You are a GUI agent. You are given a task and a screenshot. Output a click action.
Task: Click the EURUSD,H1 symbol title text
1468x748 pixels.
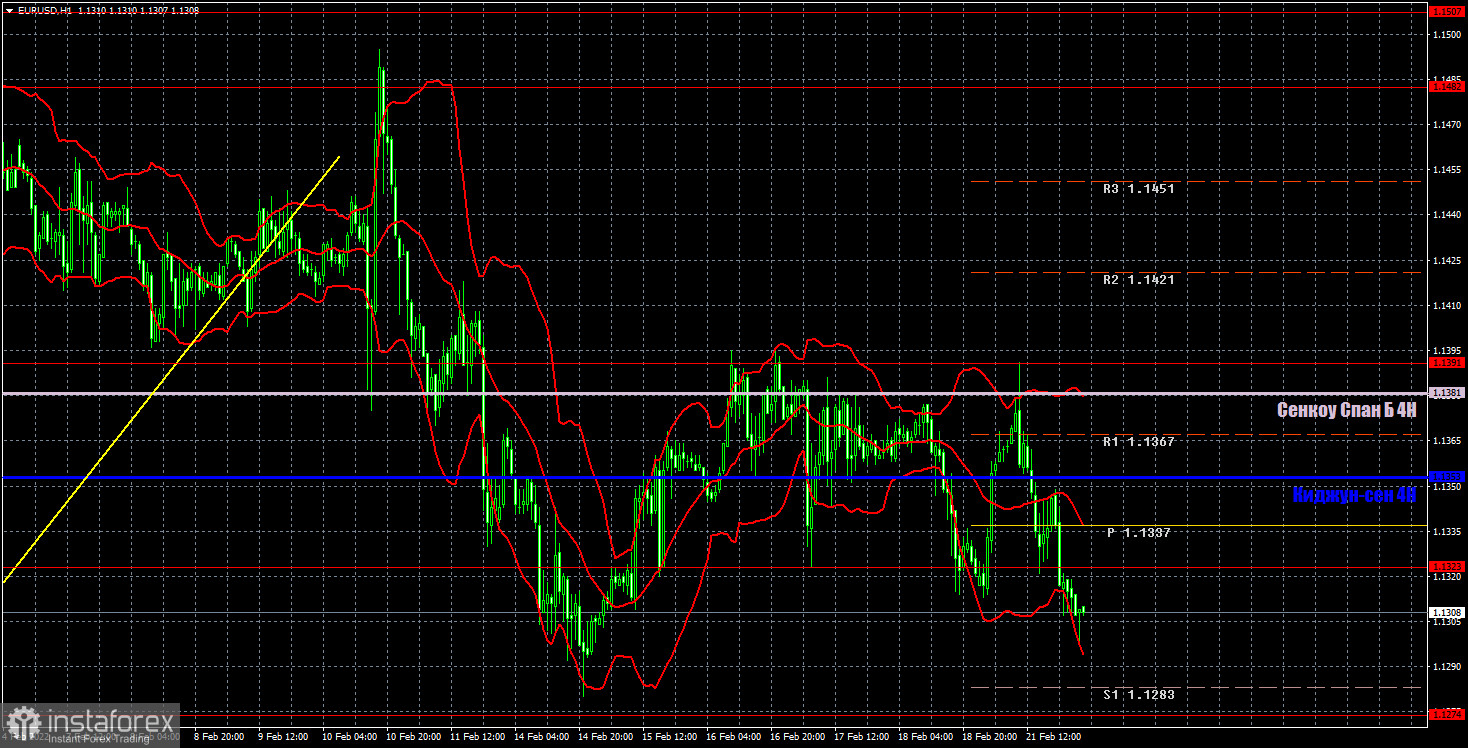tap(44, 9)
